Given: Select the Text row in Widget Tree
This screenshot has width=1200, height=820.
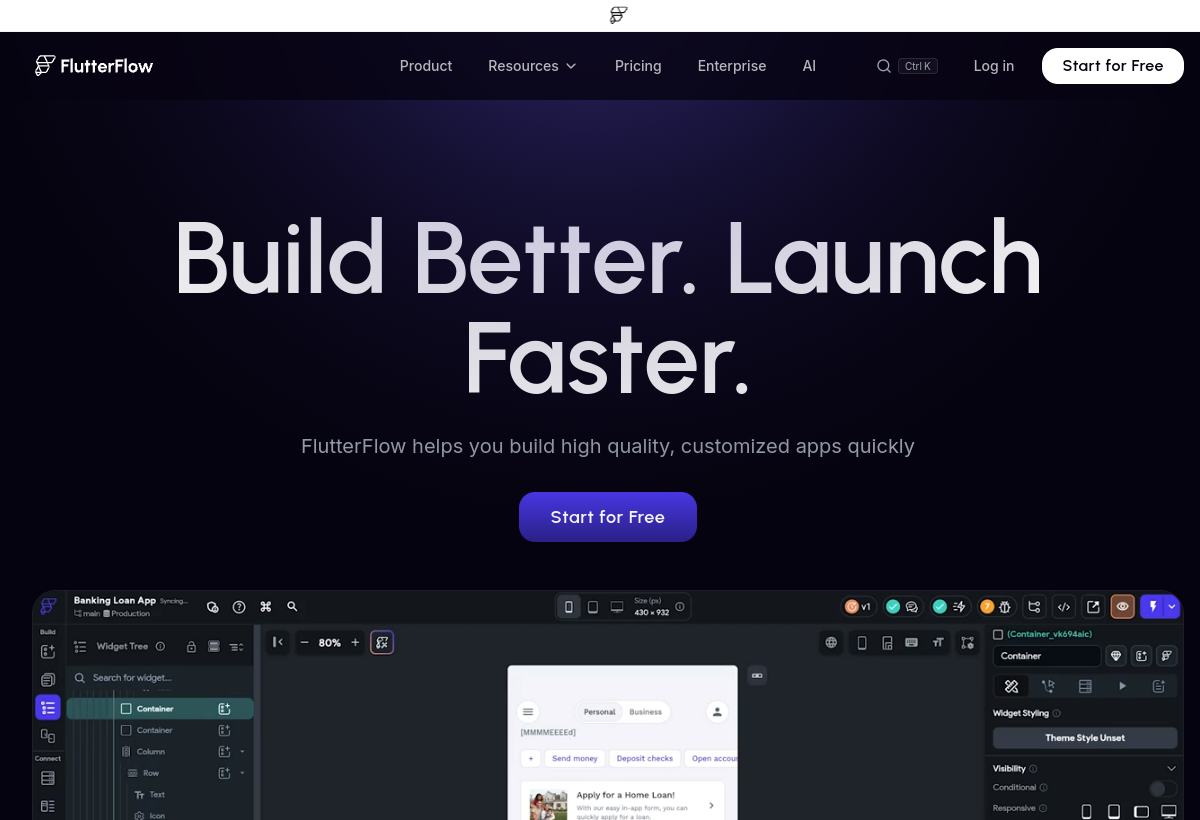Looking at the screenshot, I should tap(157, 794).
